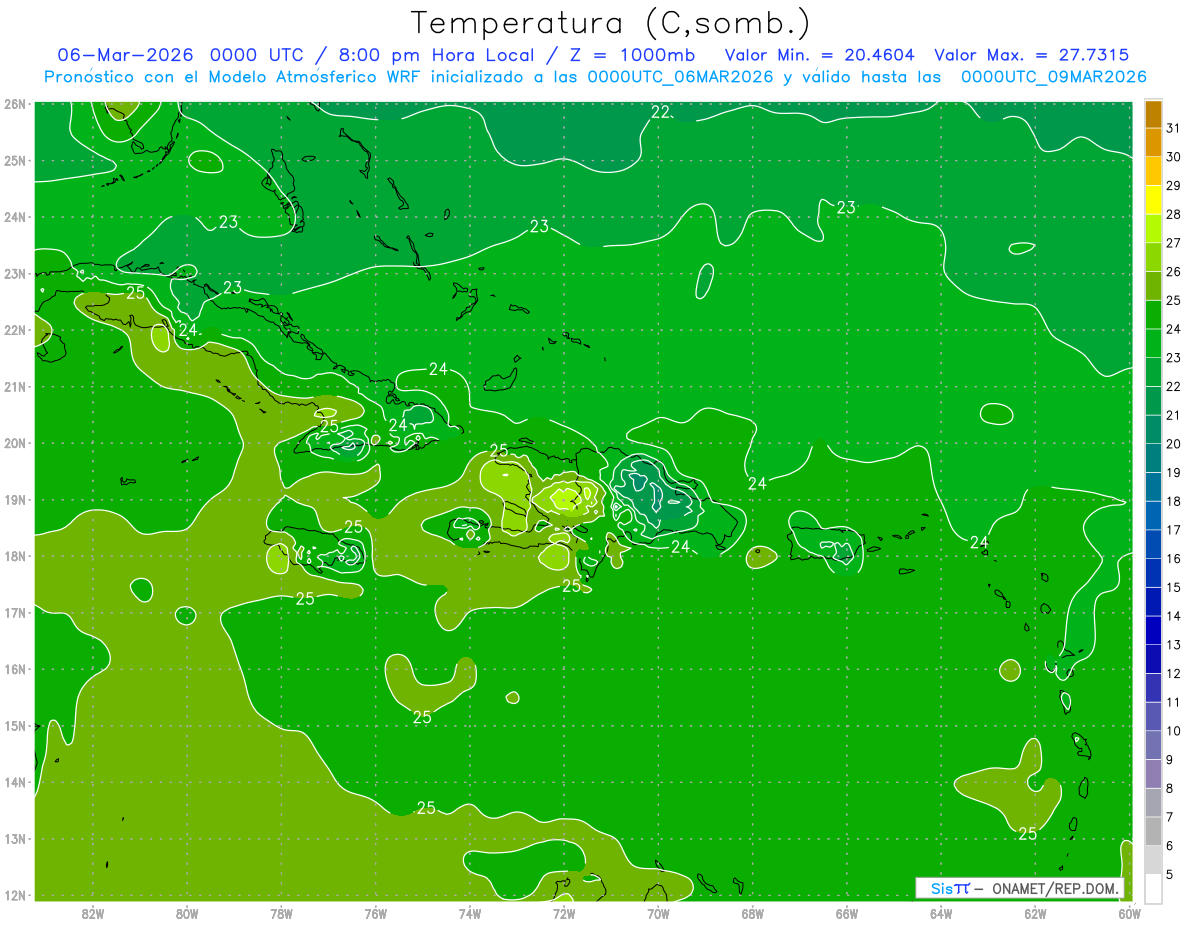The height and width of the screenshot is (927, 1200).
Task: Click the 13N latitude axis label
Action: tap(15, 838)
